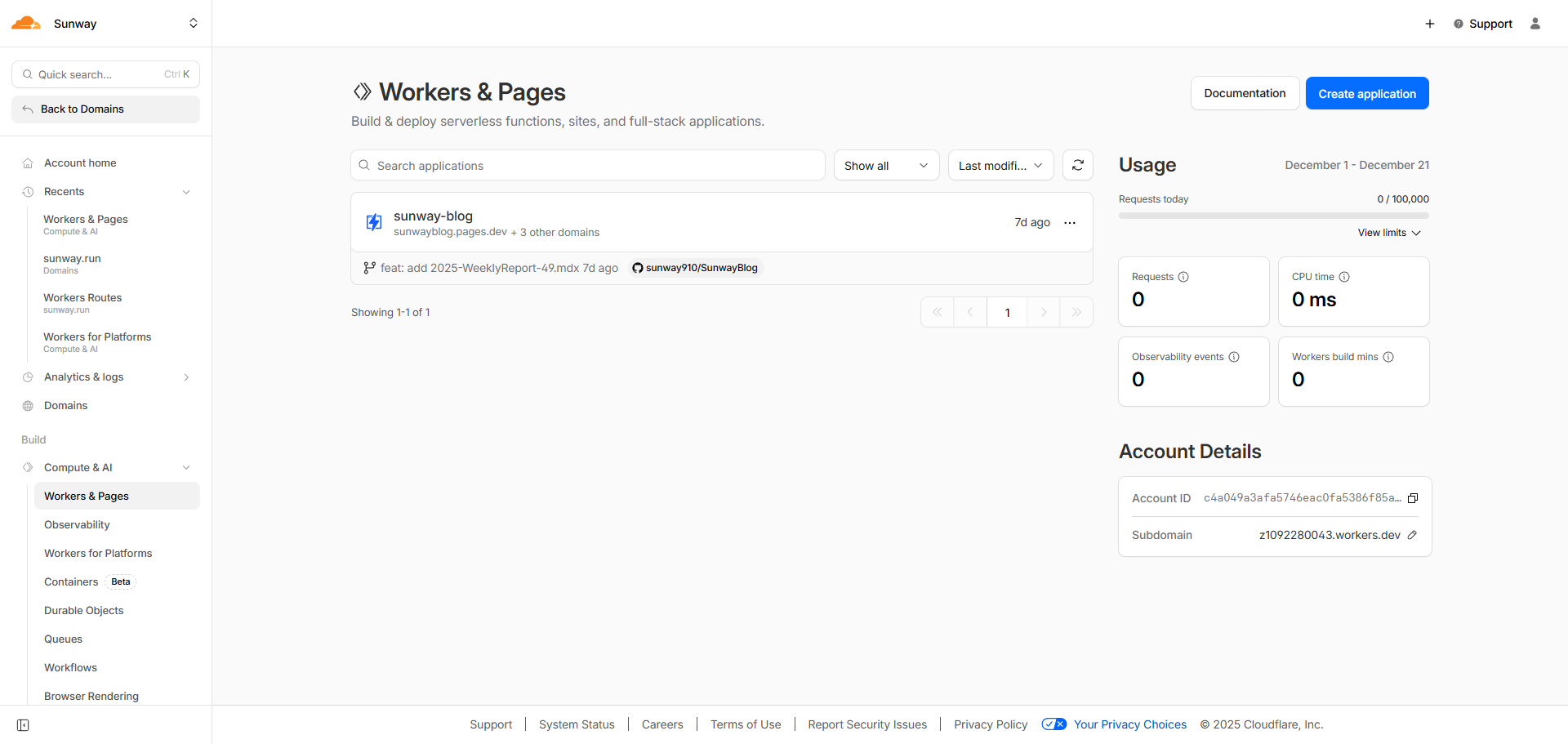Click the plus add icon in header
1568x744 pixels.
click(x=1429, y=24)
